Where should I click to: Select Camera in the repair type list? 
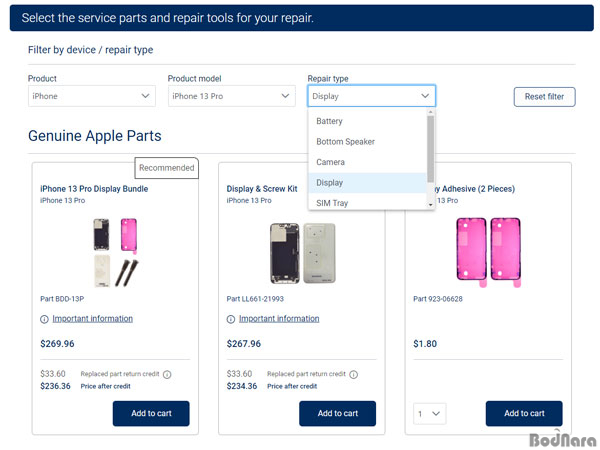tap(330, 162)
